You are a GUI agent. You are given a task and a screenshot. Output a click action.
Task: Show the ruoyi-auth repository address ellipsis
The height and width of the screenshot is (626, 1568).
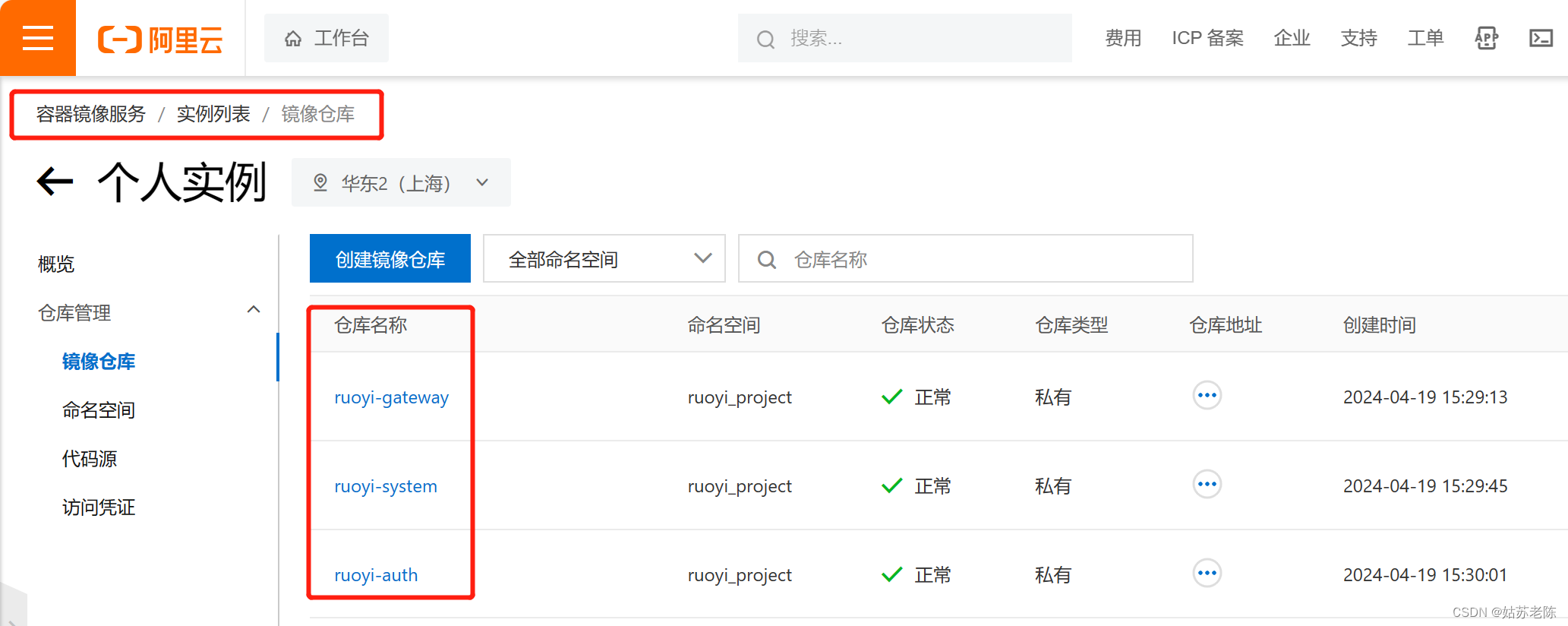1207,573
